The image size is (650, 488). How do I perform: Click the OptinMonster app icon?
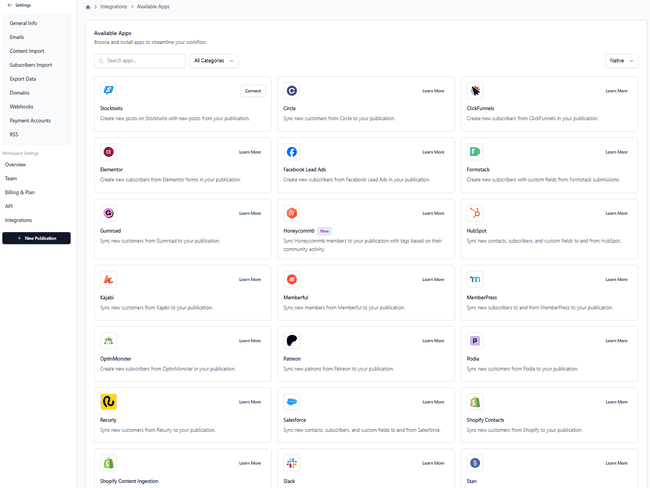click(108, 341)
